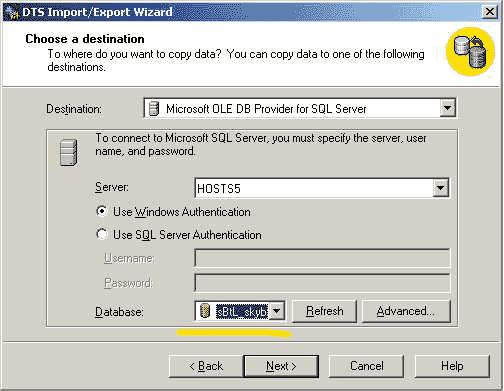Open the Destination provider dropdown
The image size is (504, 391).
tap(447, 108)
